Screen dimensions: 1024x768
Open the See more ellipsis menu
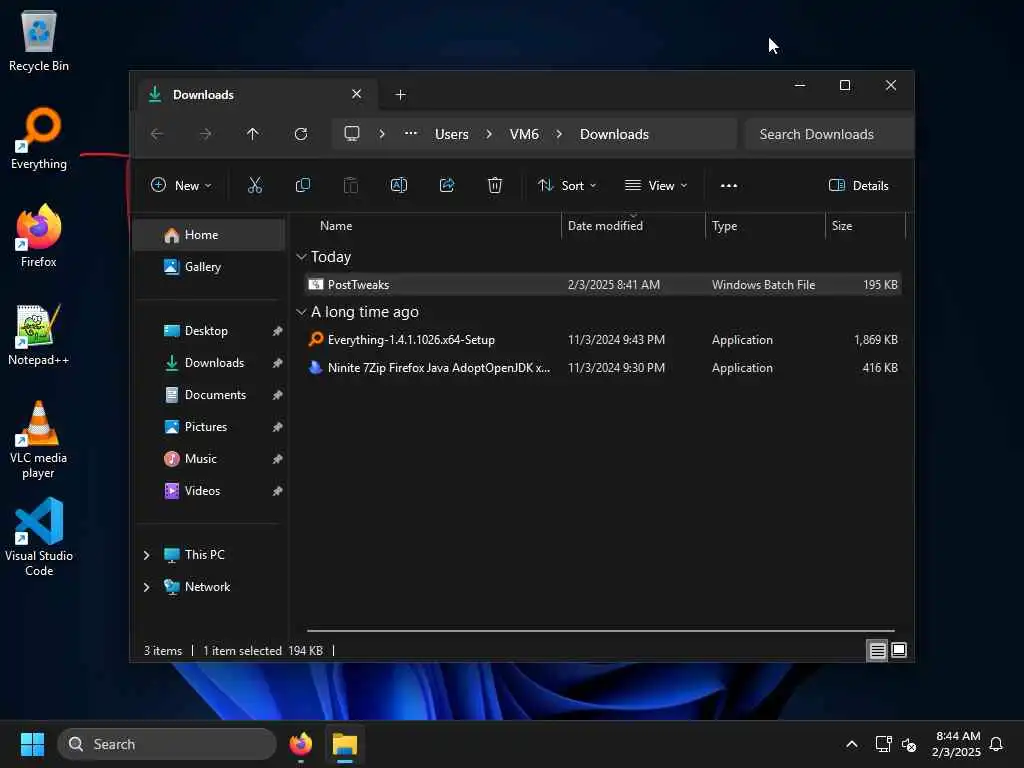729,185
